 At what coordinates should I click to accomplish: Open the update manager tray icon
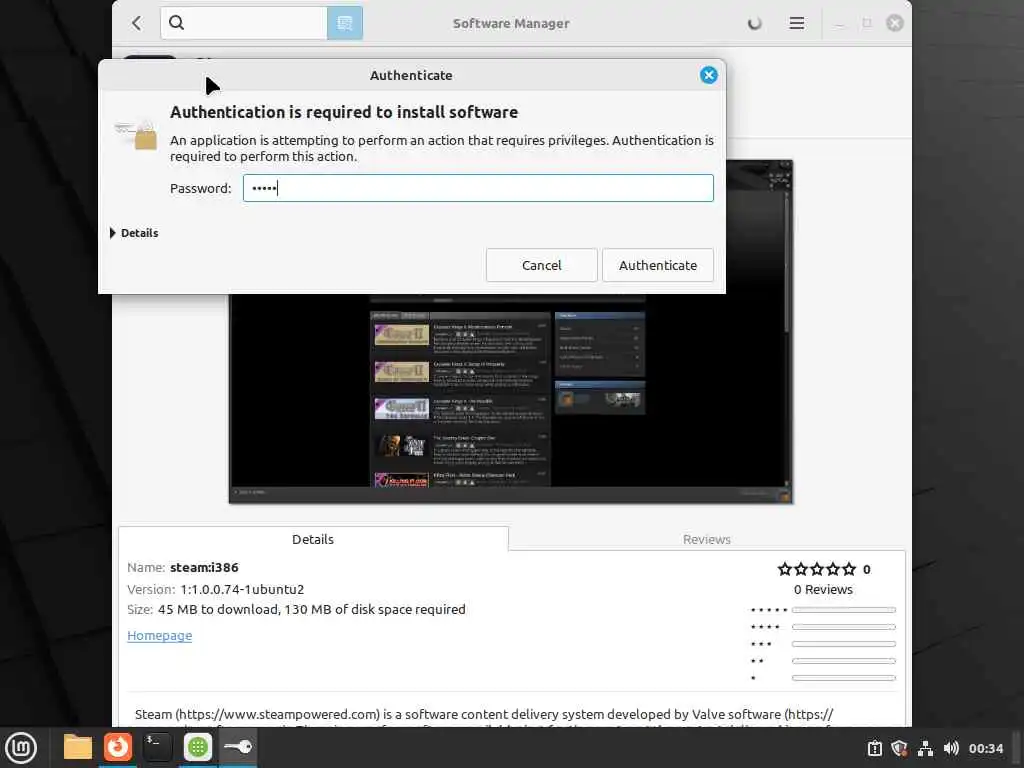point(874,748)
